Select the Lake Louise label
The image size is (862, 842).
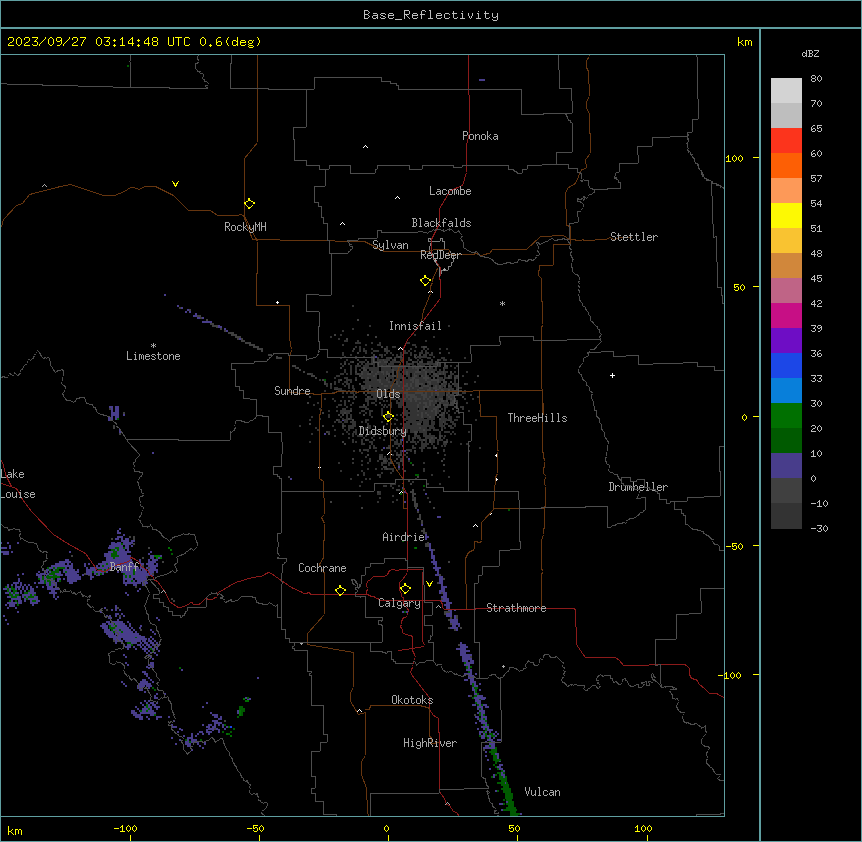18,484
